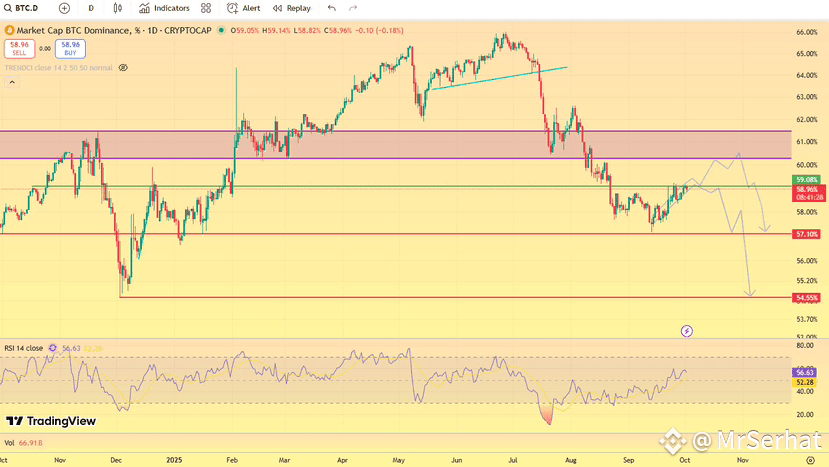
Task: Open the TradingView logo link
Action: 51,421
